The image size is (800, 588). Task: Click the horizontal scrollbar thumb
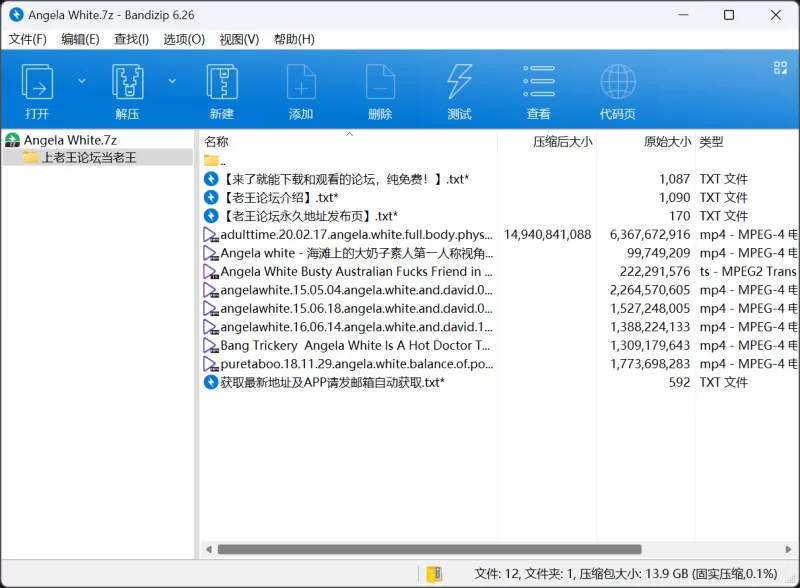coord(430,549)
